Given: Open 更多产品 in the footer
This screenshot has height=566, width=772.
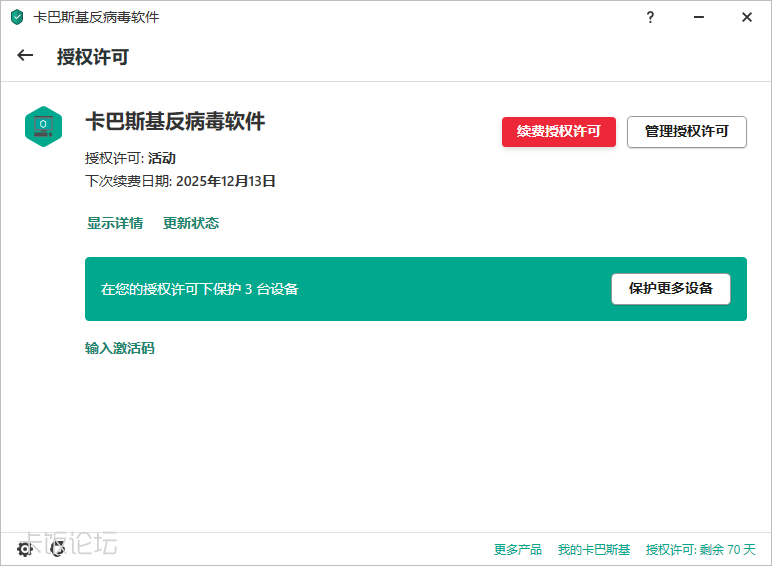Looking at the screenshot, I should (x=518, y=550).
